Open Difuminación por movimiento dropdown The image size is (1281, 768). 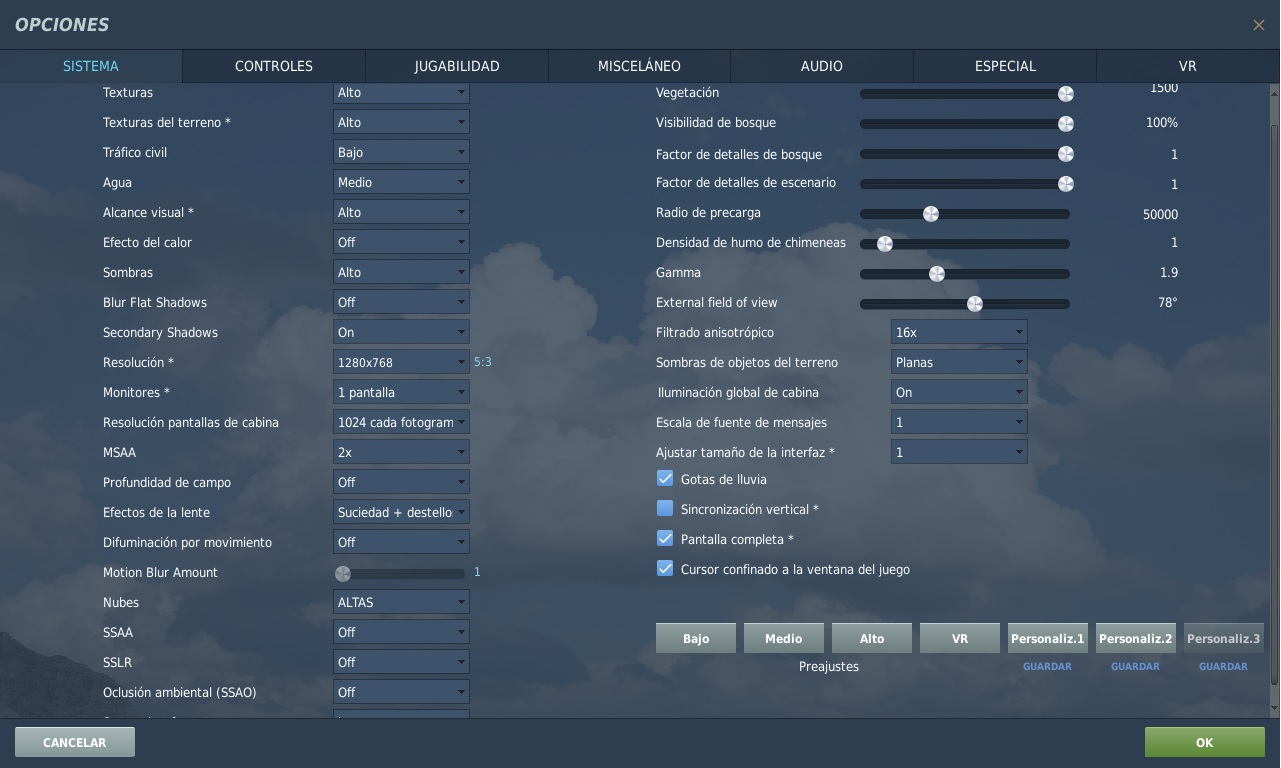point(401,542)
